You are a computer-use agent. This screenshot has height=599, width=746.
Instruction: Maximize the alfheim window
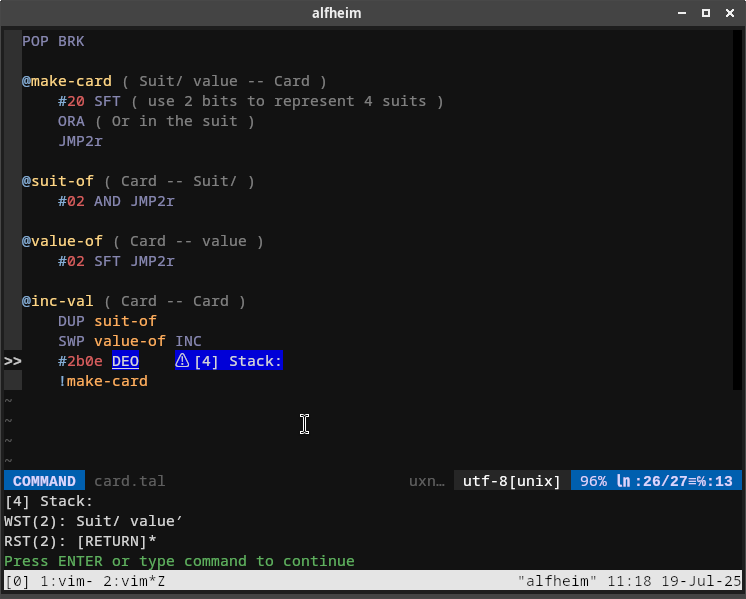(x=706, y=13)
